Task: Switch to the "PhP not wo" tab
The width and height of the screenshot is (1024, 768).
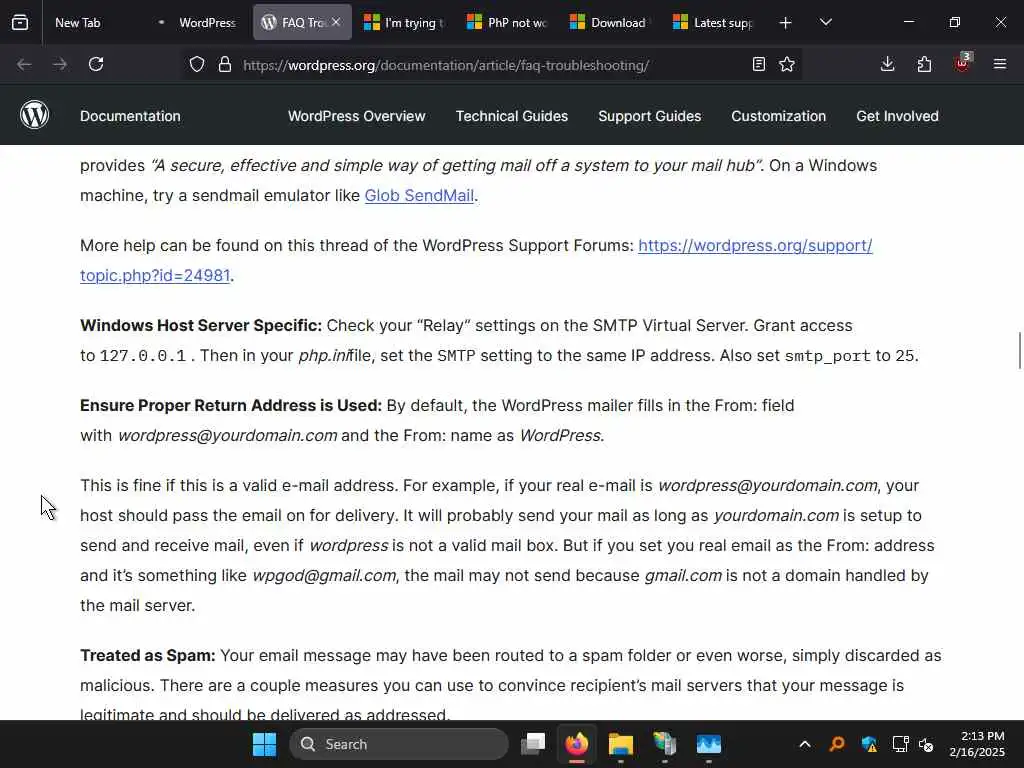Action: (507, 22)
